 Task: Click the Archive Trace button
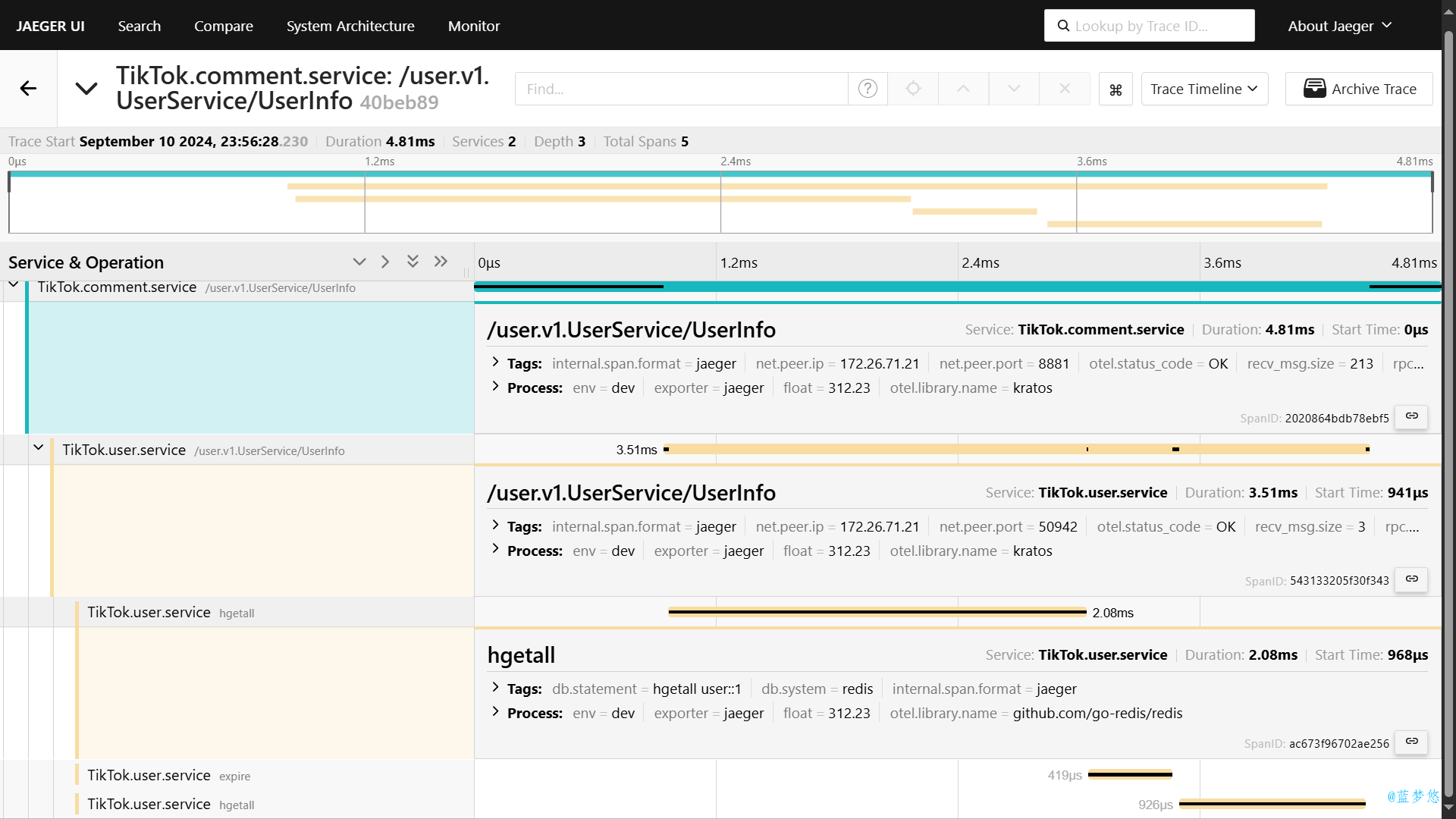coord(1358,89)
